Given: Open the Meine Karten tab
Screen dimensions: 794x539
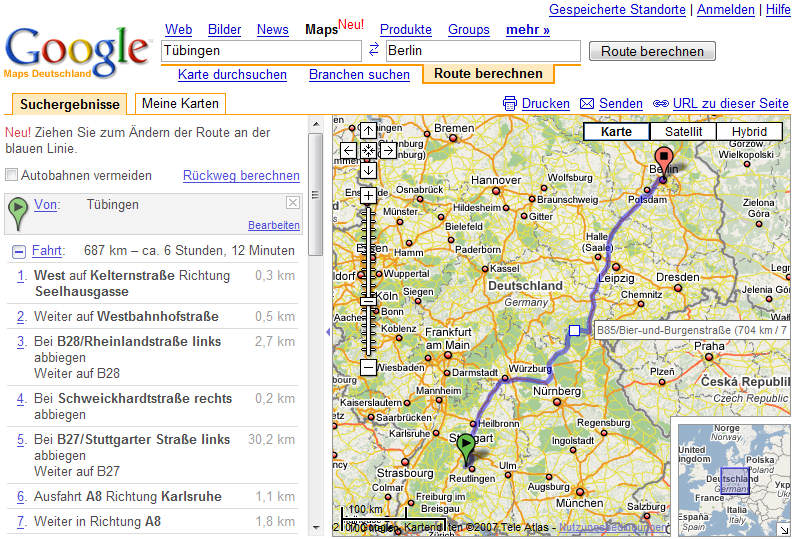Looking at the screenshot, I should tap(180, 103).
